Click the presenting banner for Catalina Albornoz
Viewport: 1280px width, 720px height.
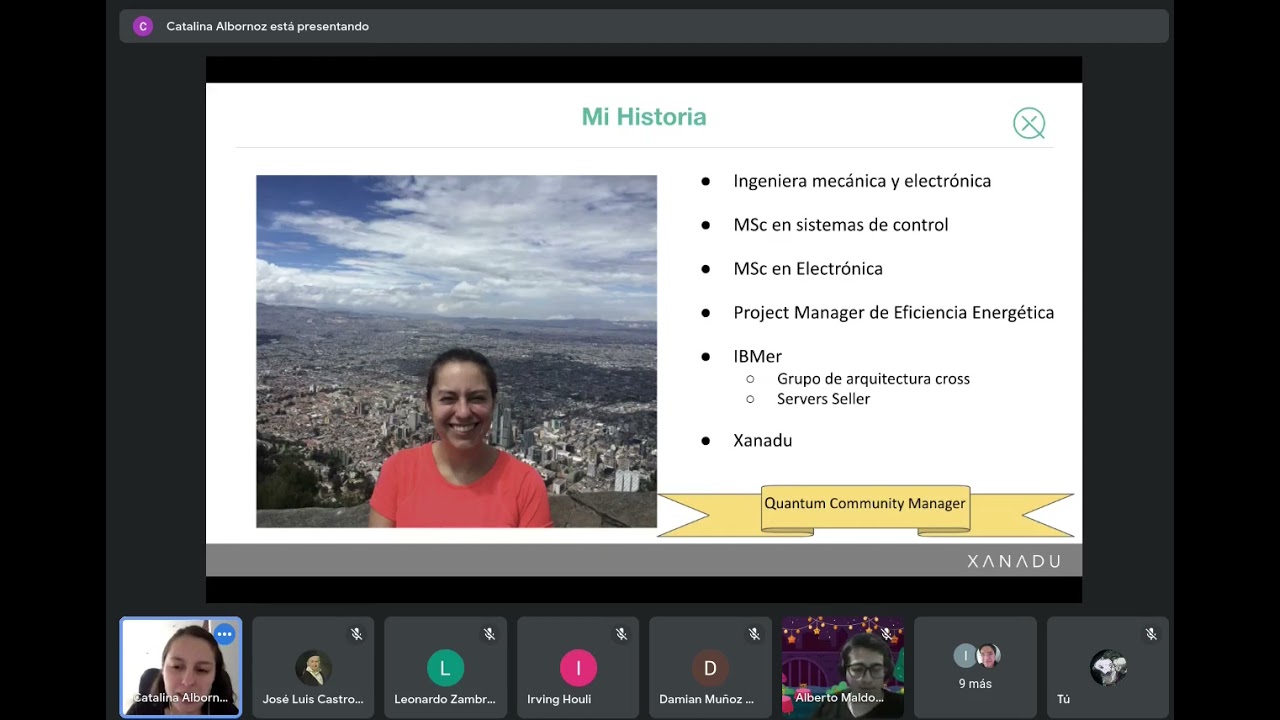coord(644,26)
